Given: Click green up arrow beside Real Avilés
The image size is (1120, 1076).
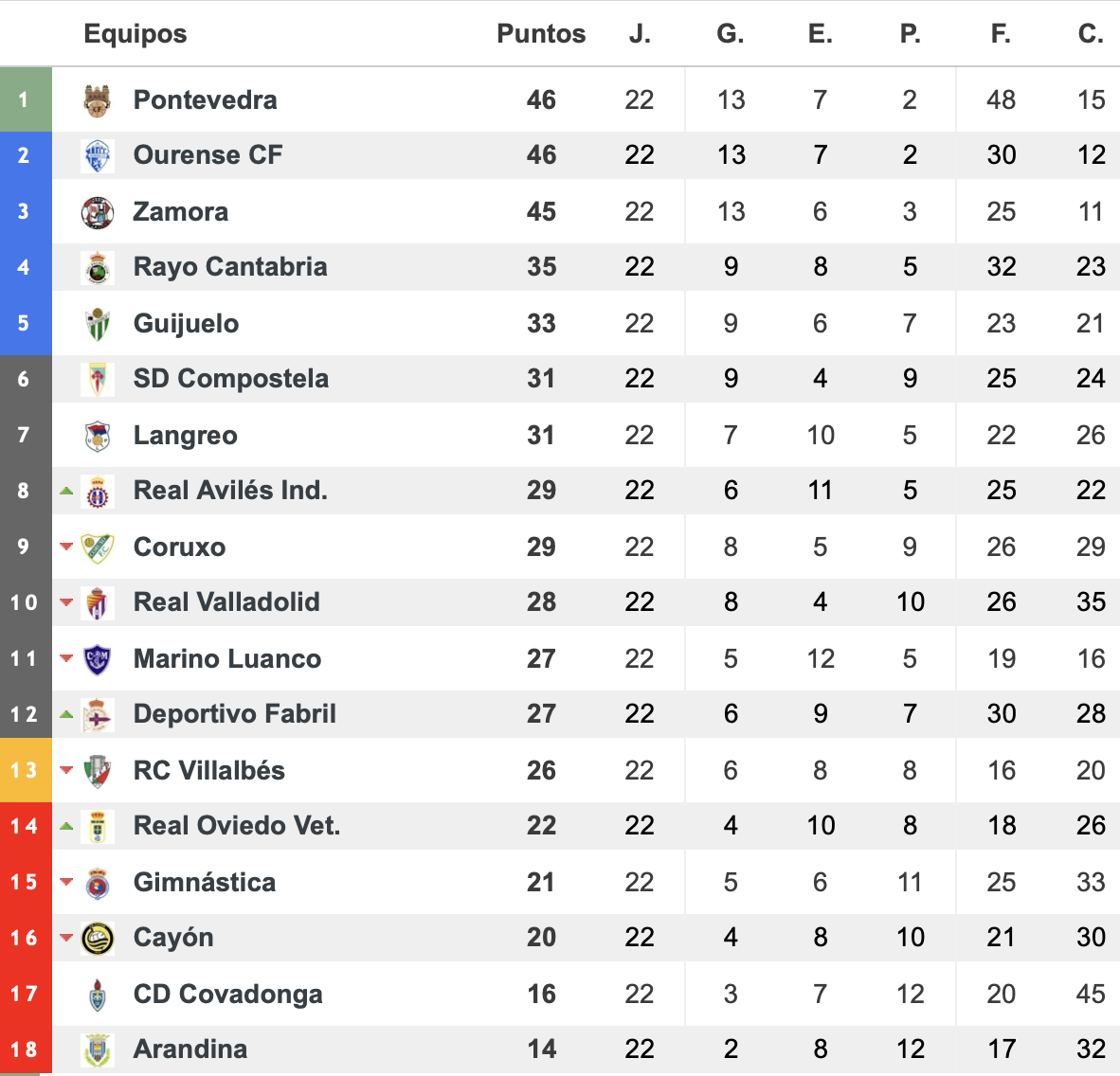Looking at the screenshot, I should (66, 491).
